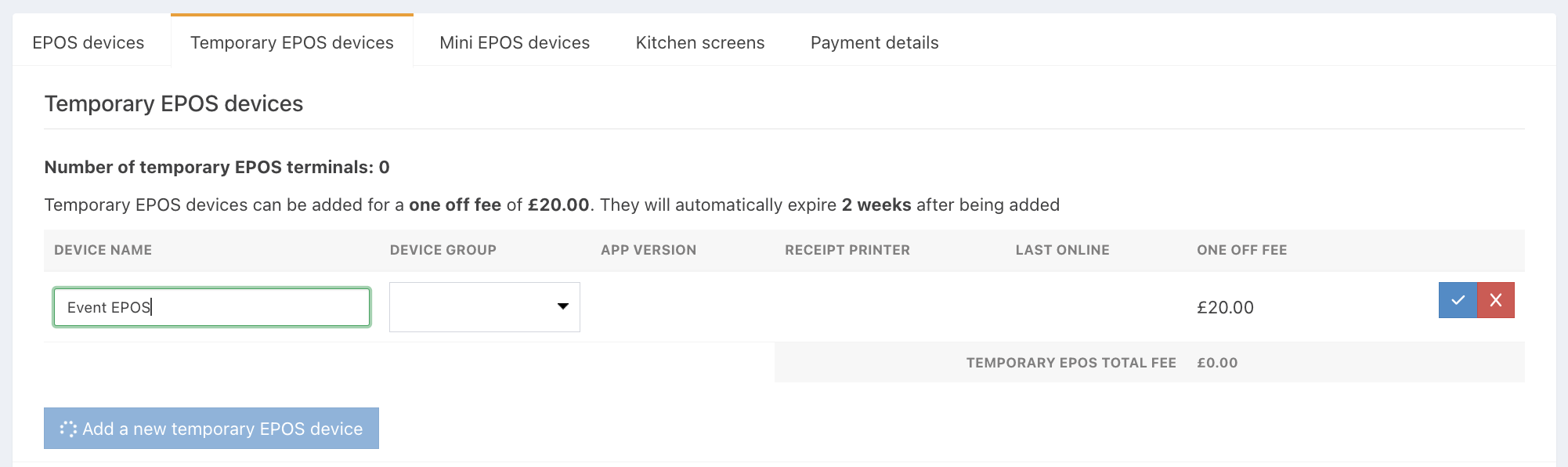Click the APP VERSION column header
The width and height of the screenshot is (1568, 467).
coord(649,250)
